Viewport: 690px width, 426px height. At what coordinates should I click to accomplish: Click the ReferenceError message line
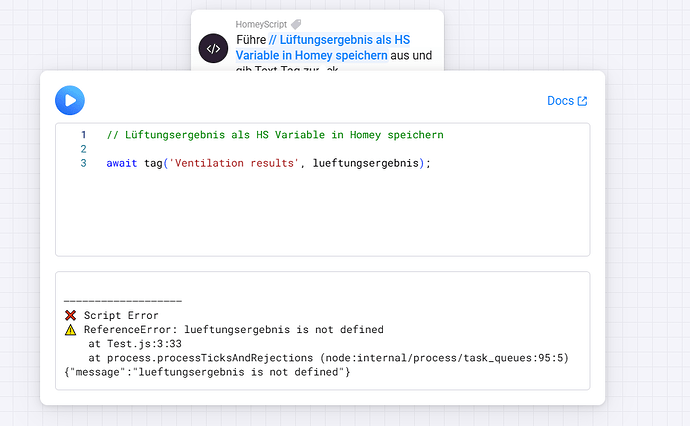click(234, 330)
